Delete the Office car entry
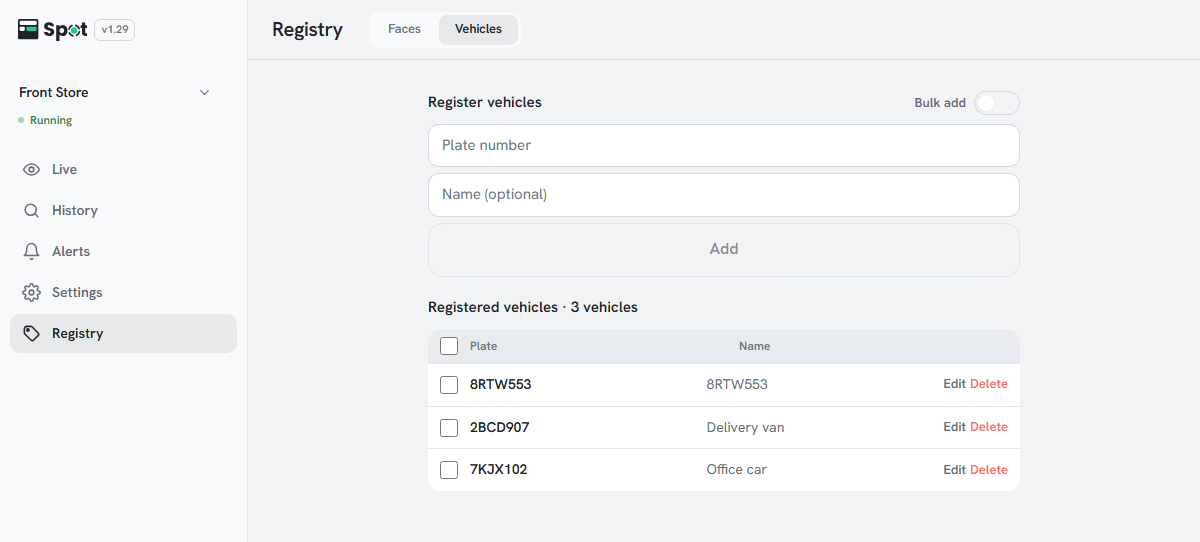 (x=989, y=470)
